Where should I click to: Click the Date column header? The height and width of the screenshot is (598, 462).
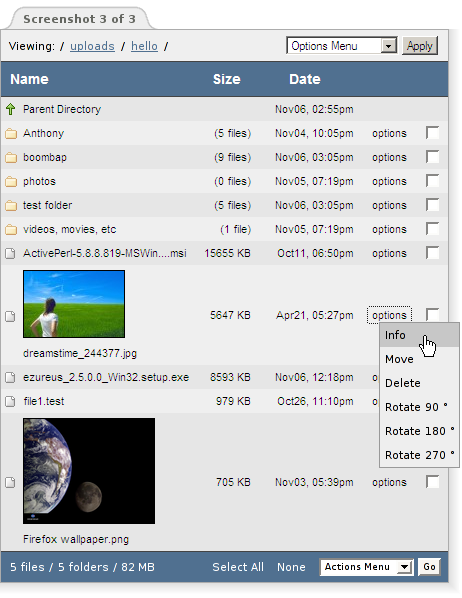[305, 79]
